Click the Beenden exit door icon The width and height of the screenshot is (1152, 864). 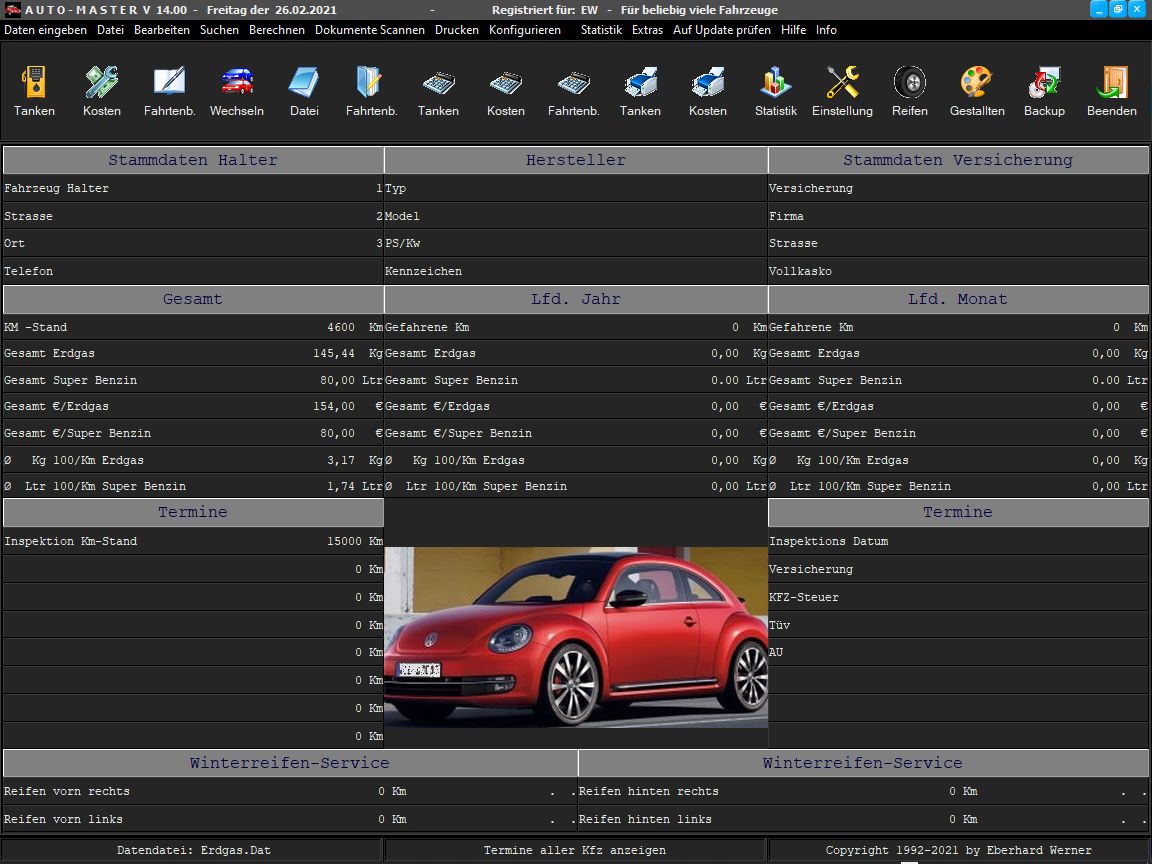point(1111,83)
